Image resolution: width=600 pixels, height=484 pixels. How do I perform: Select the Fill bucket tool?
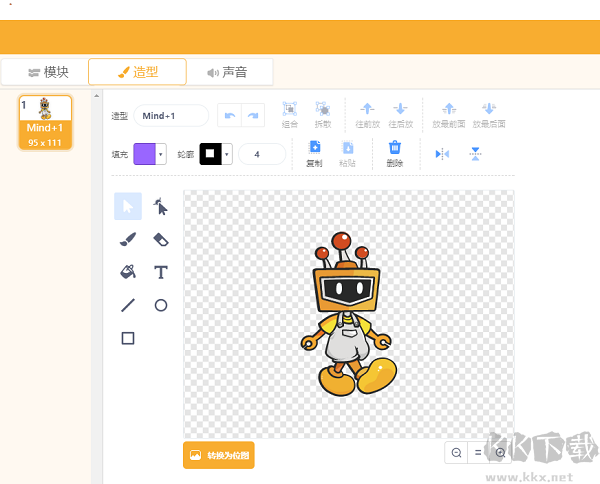pyautogui.click(x=128, y=272)
